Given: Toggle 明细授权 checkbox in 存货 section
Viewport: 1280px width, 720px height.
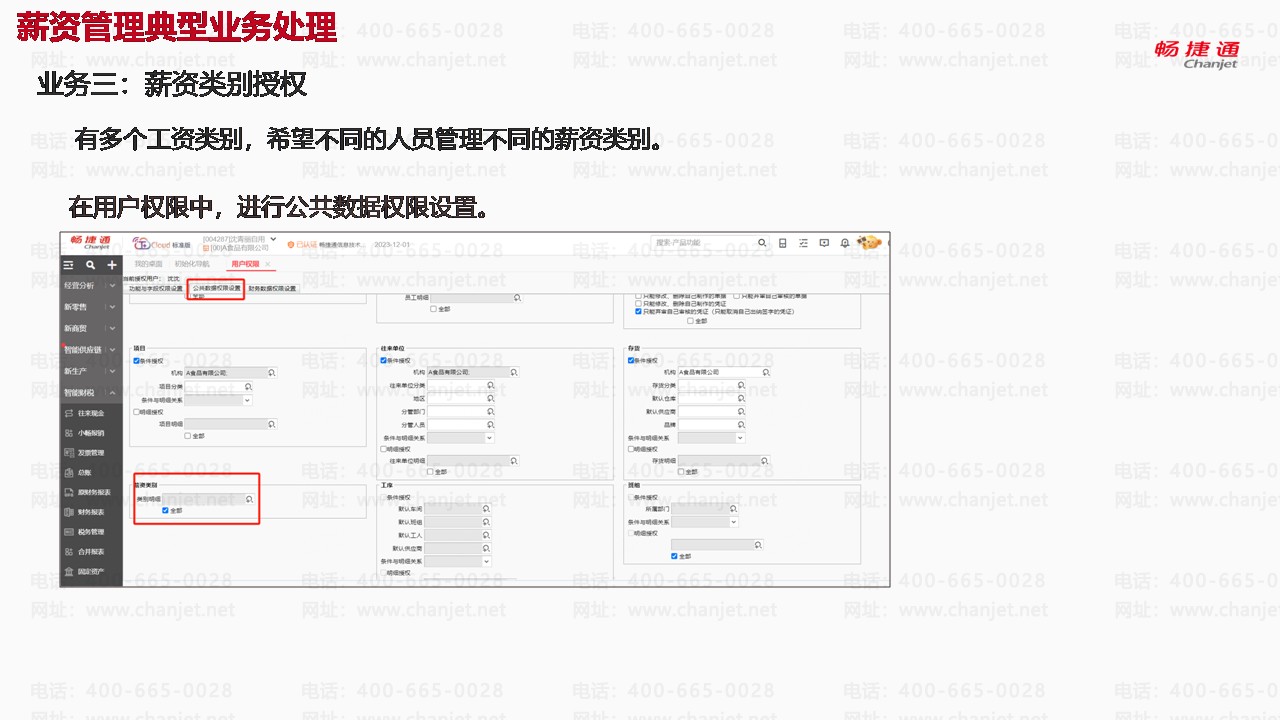Looking at the screenshot, I should [630, 449].
